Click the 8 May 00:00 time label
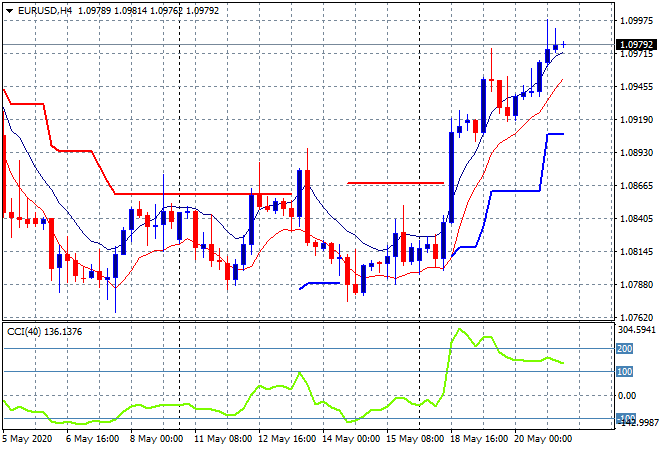This screenshot has width=660, height=450. coord(156,439)
